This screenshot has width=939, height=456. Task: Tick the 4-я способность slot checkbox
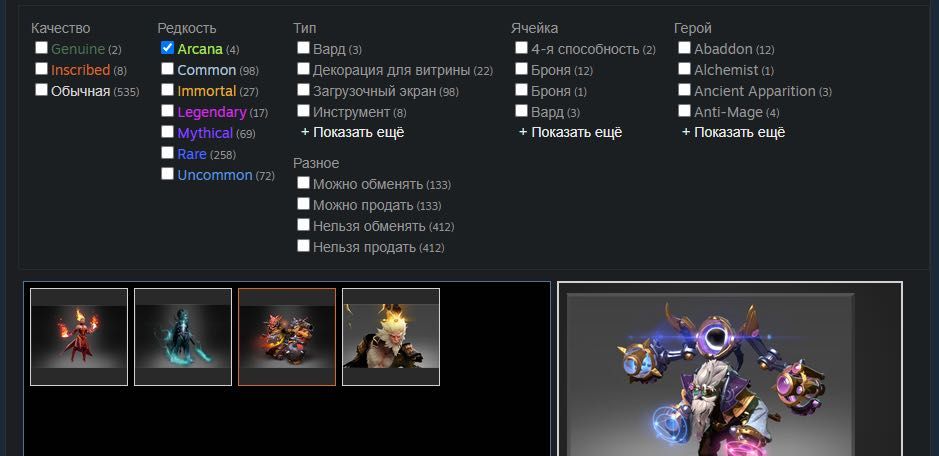pyautogui.click(x=521, y=48)
